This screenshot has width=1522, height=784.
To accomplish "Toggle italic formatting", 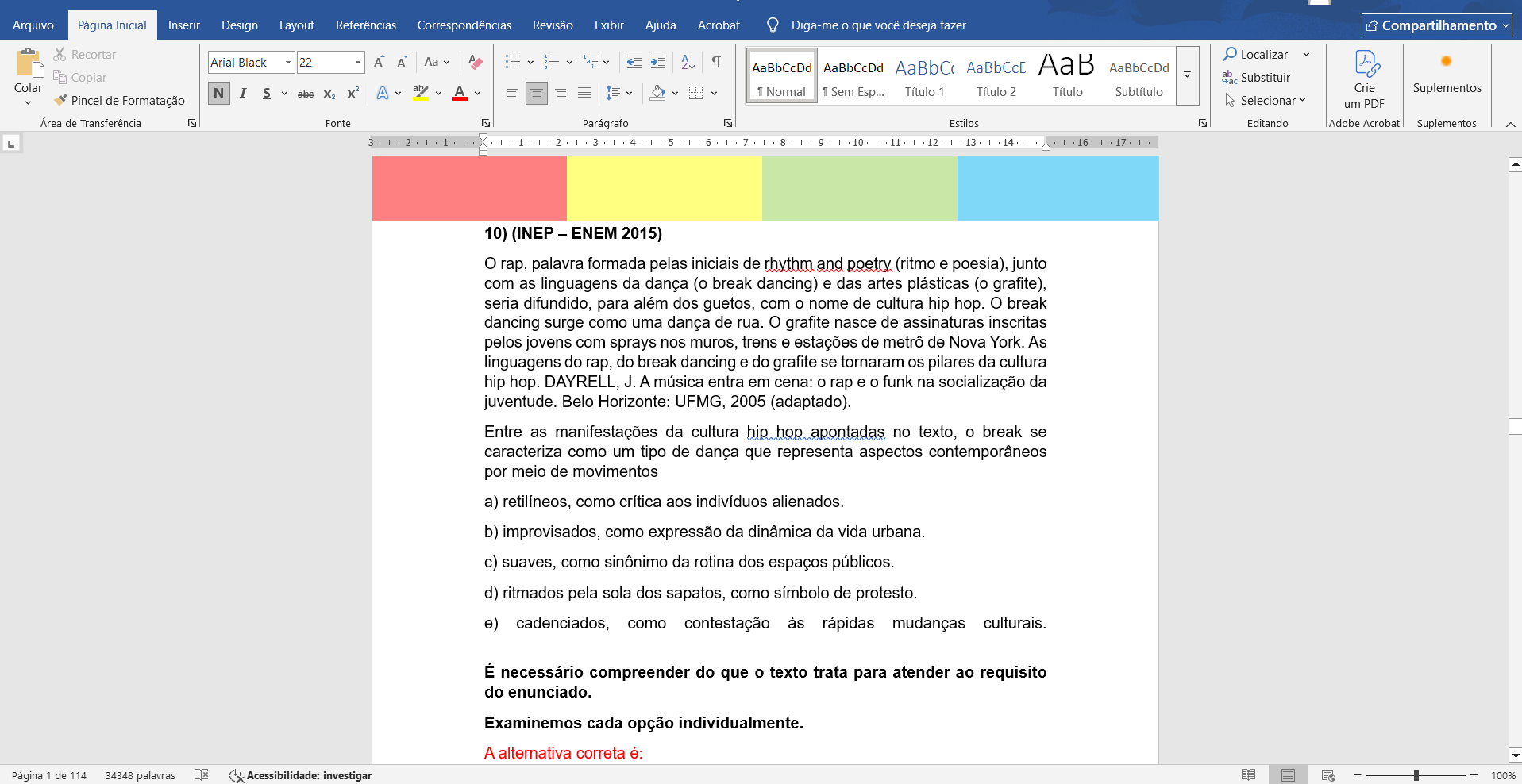I will click(x=243, y=94).
